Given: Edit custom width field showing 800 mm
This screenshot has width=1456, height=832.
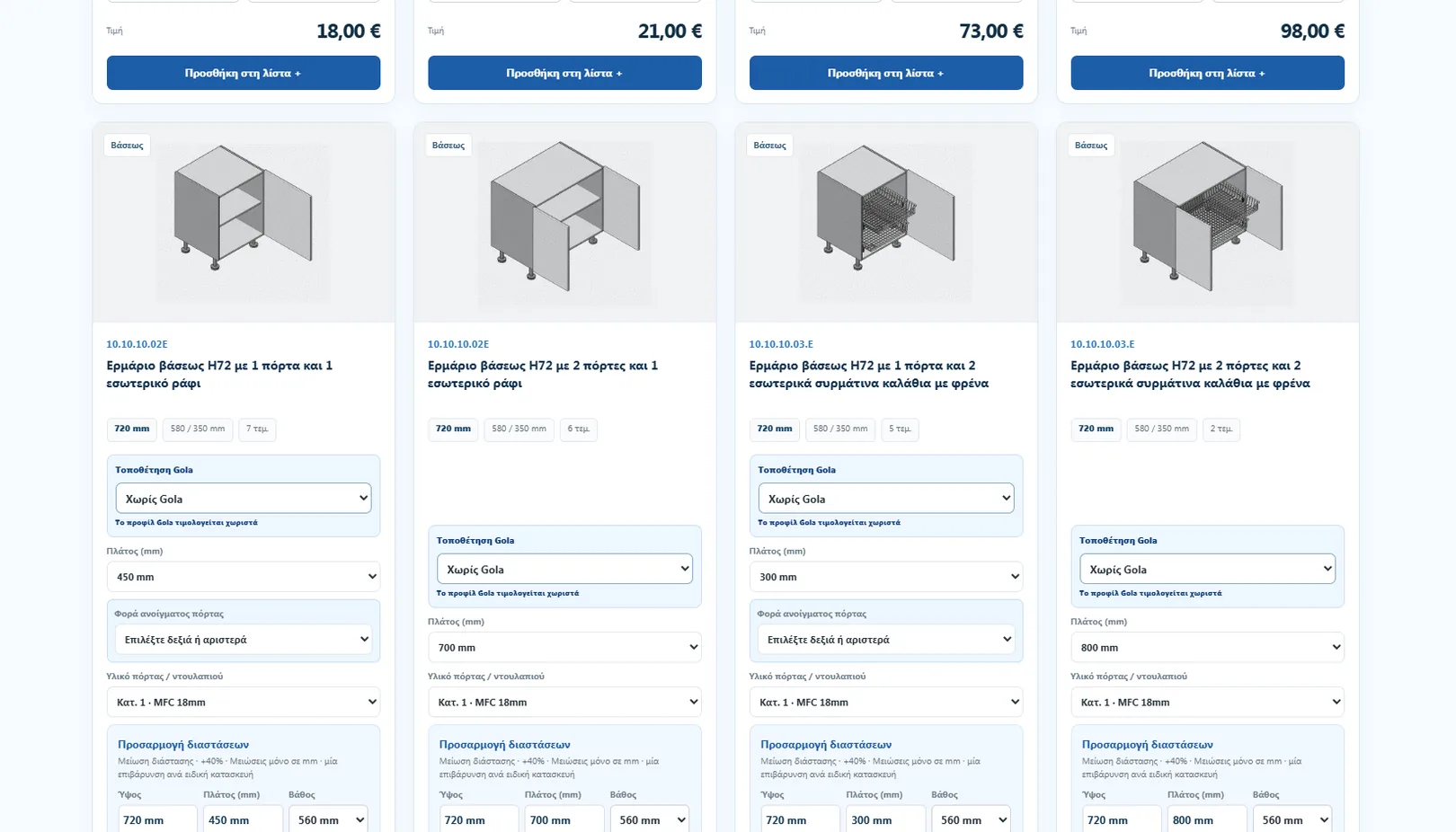Looking at the screenshot, I should click(x=1207, y=819).
